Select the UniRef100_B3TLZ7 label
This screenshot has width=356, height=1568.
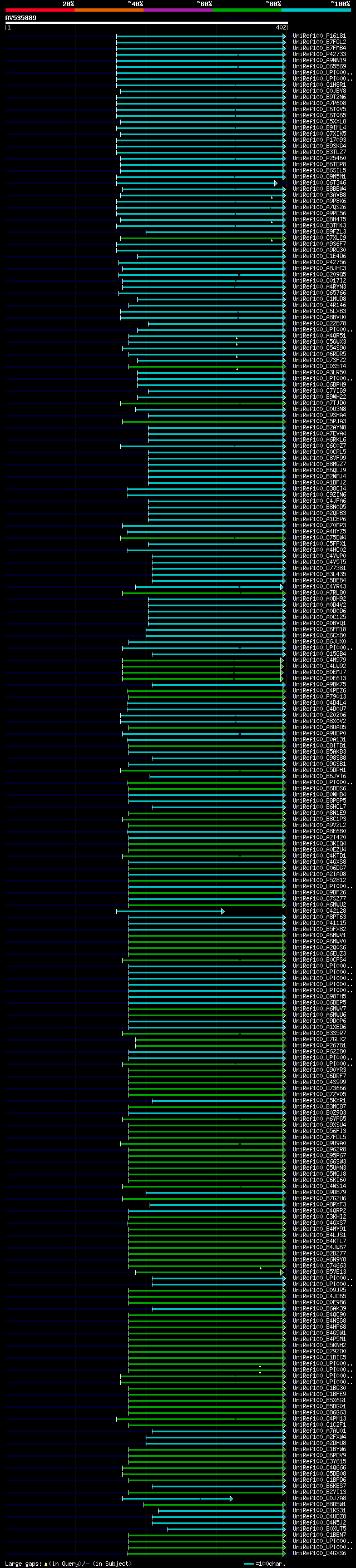pyautogui.click(x=319, y=152)
